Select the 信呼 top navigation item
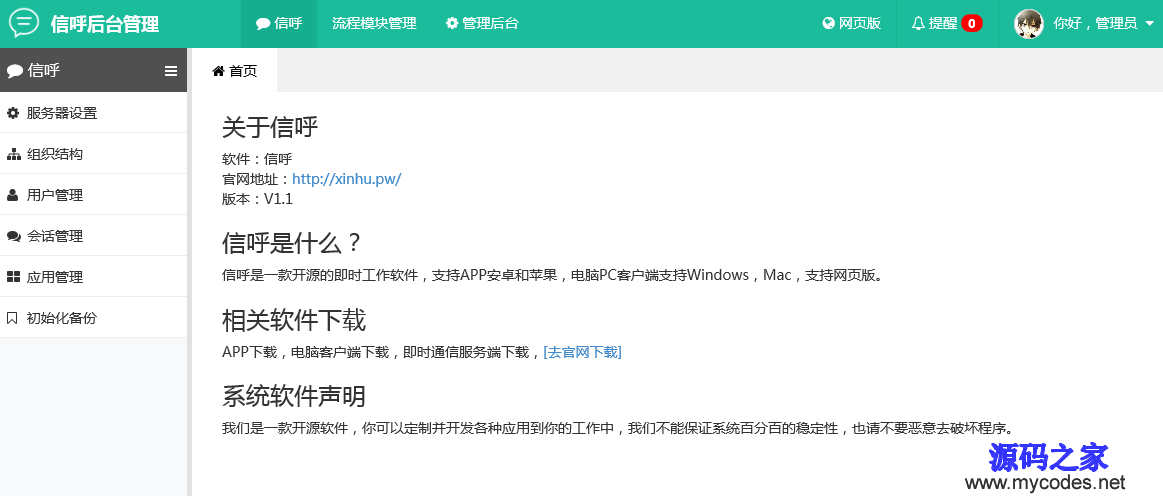Screen dimensions: 1163x496 [279, 24]
